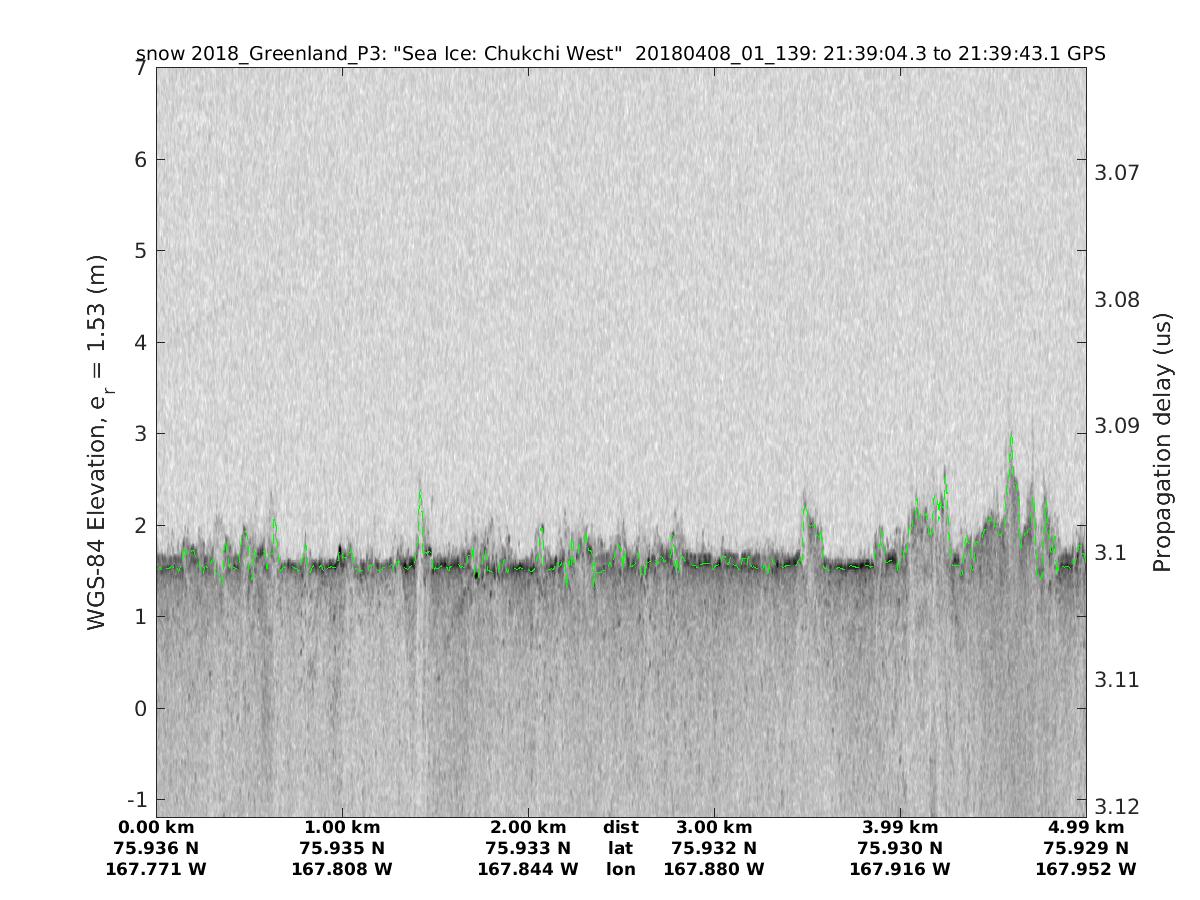Select the 3.99 km distance tick label
This screenshot has height=900, width=1200.
tap(900, 828)
